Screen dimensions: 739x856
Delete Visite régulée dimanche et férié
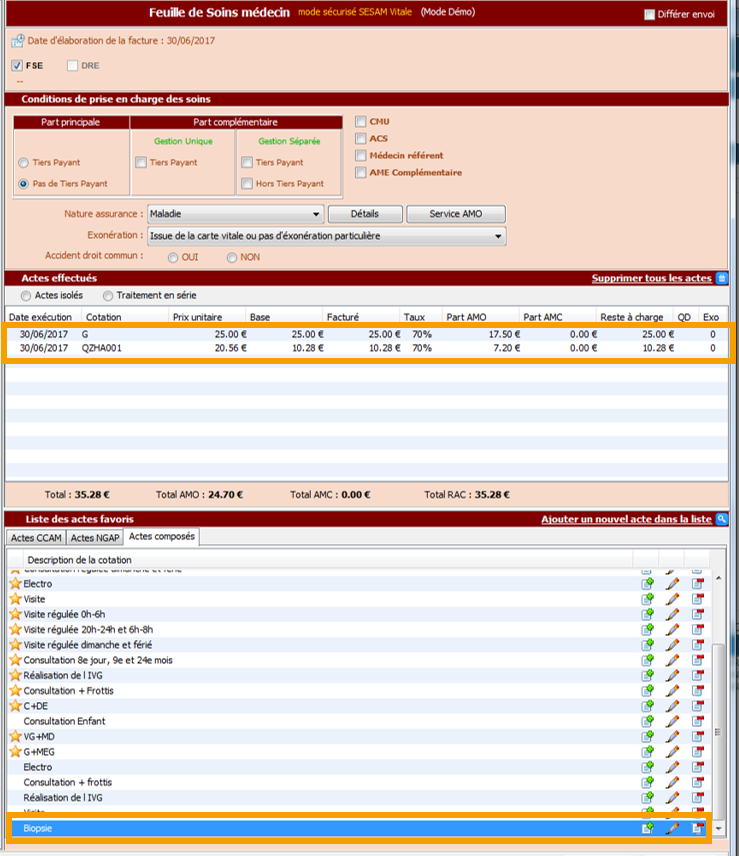(698, 645)
